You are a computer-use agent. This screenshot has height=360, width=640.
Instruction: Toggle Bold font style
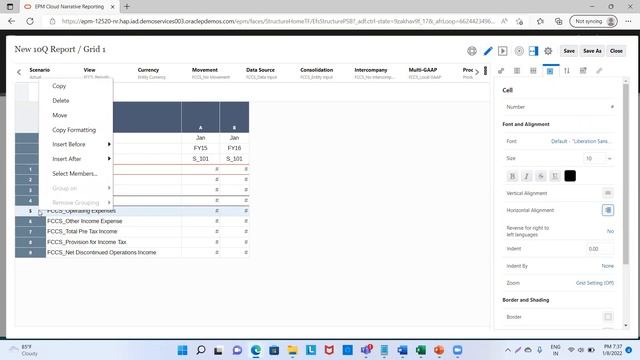point(512,176)
